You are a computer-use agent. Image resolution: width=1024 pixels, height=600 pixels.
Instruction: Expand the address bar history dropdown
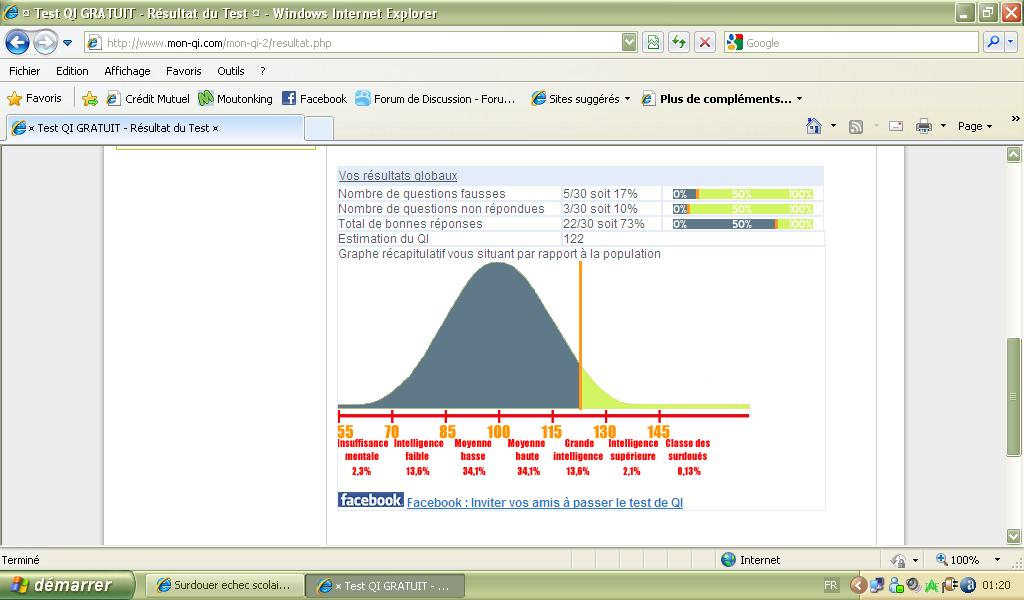(x=629, y=42)
